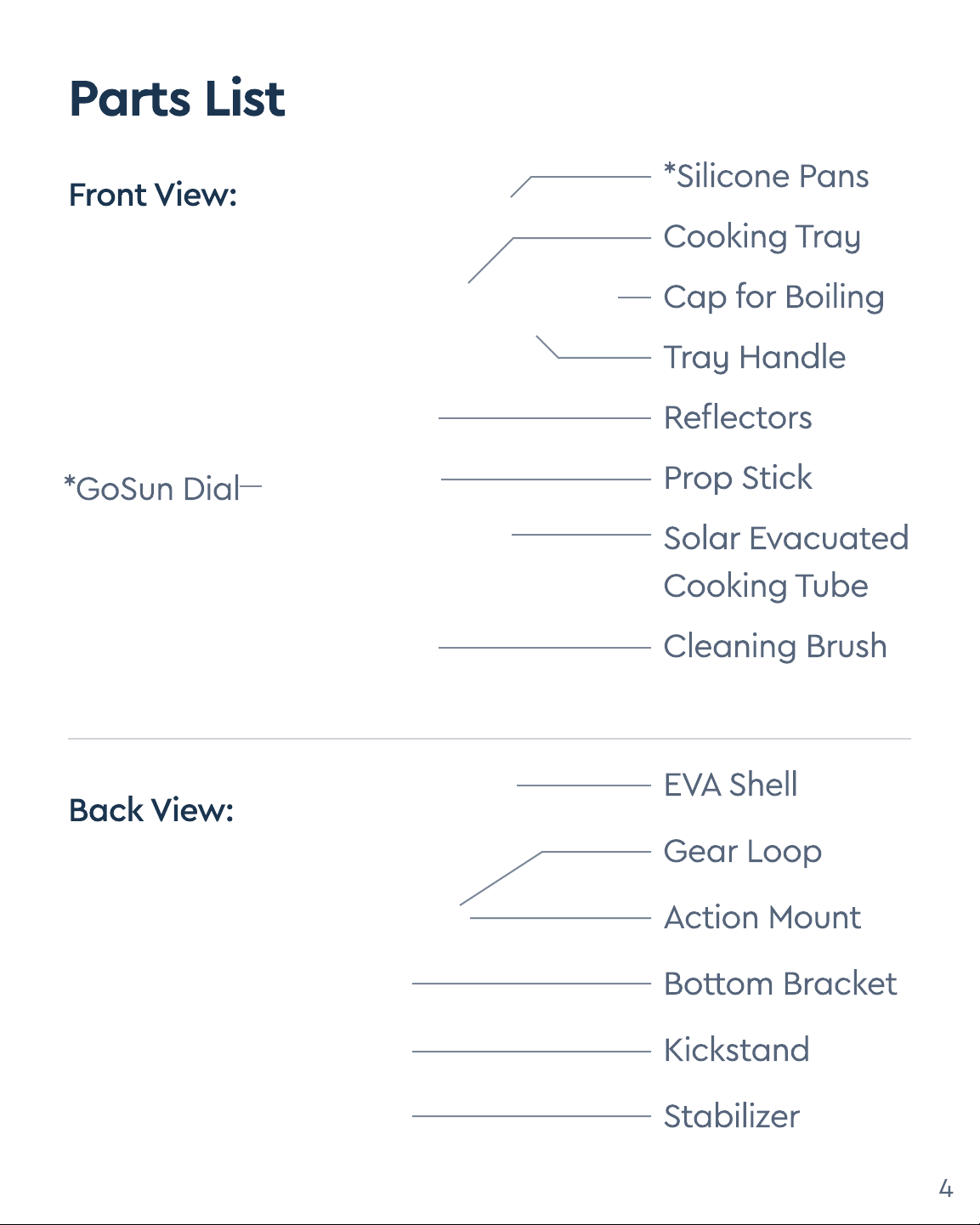The width and height of the screenshot is (980, 1225).
Task: Select the Tray Handle label
Action: [755, 358]
